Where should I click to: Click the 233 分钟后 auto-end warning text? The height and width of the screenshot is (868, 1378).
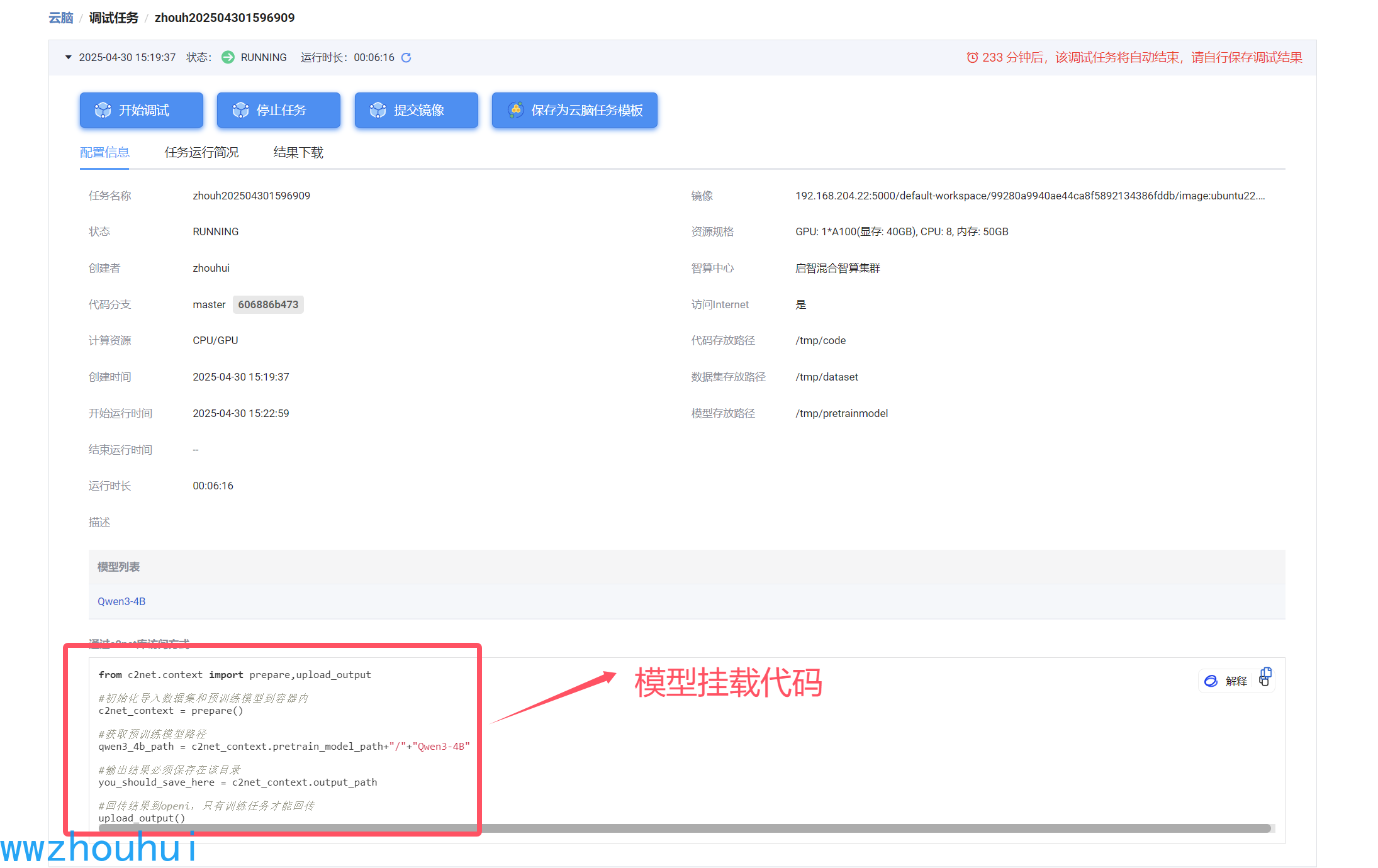pos(1142,57)
